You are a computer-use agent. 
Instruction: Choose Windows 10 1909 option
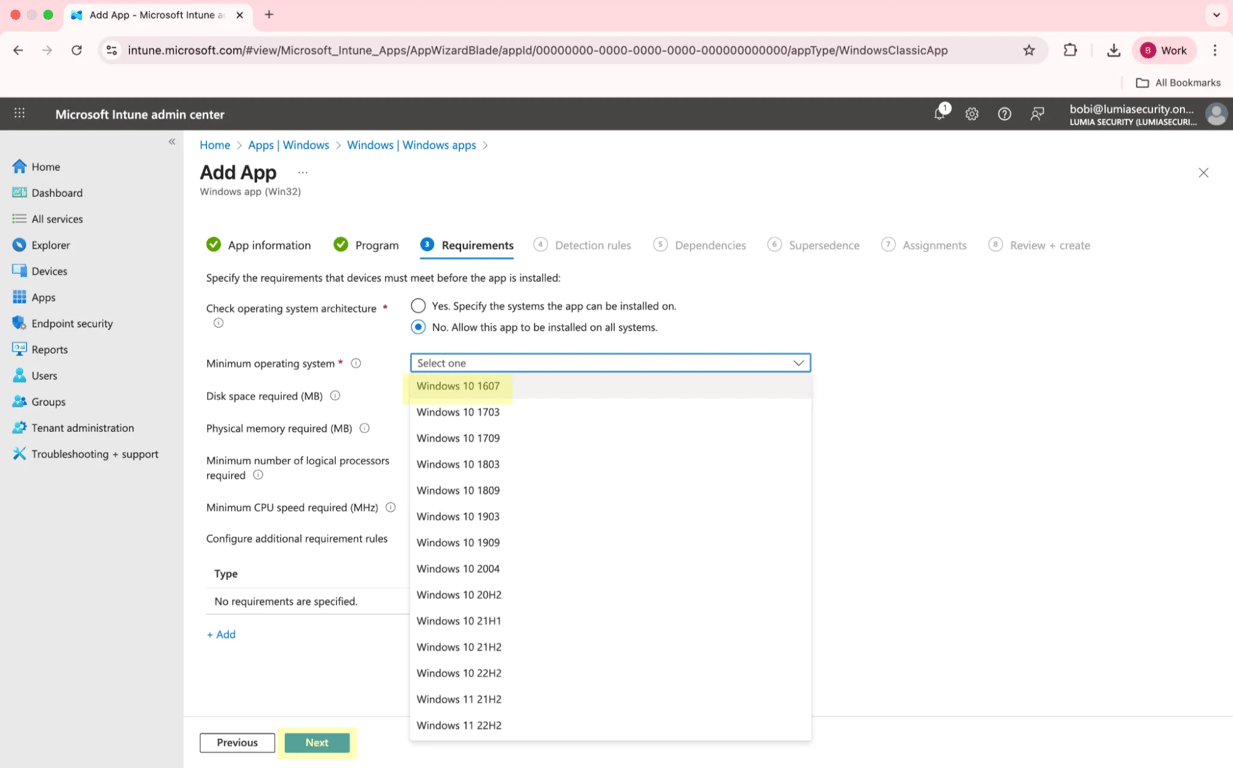point(610,542)
